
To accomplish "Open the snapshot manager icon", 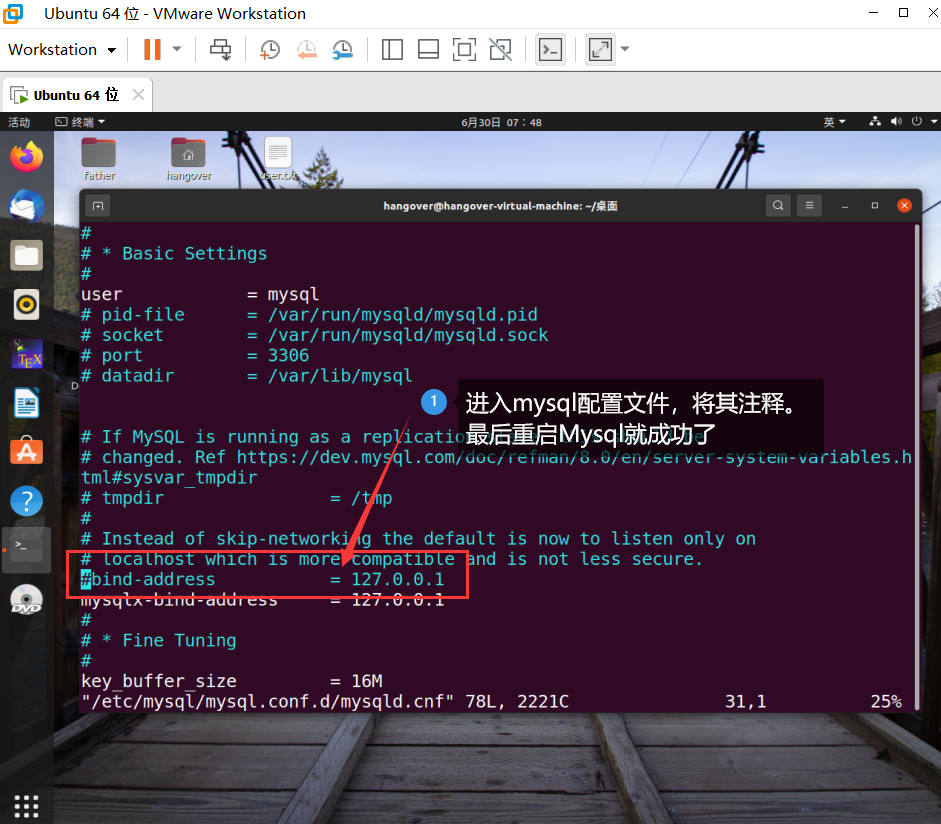I will pyautogui.click(x=343, y=50).
